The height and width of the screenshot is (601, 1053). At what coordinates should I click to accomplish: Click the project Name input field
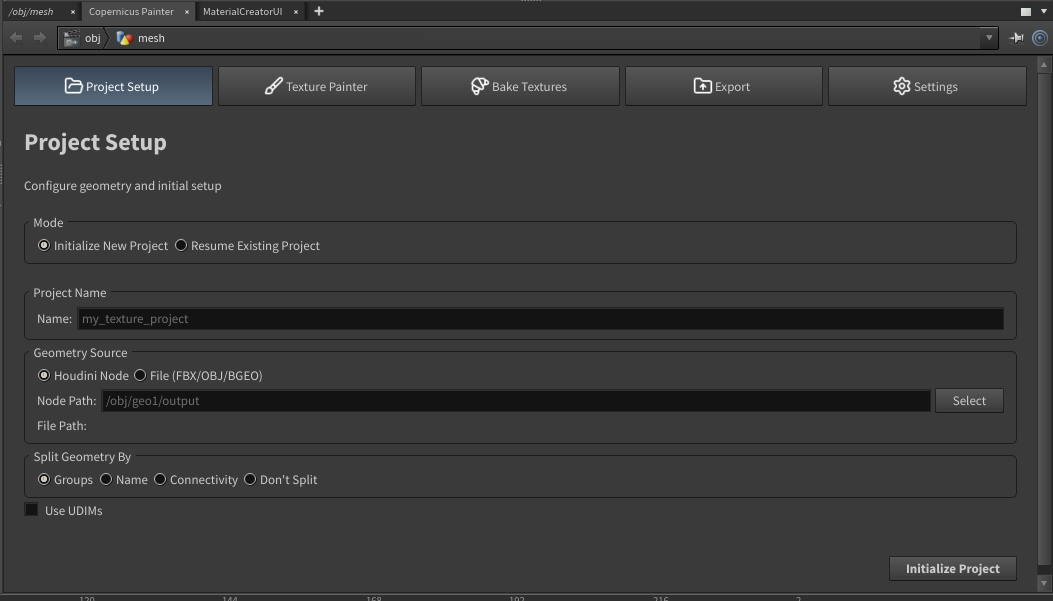[x=540, y=319]
